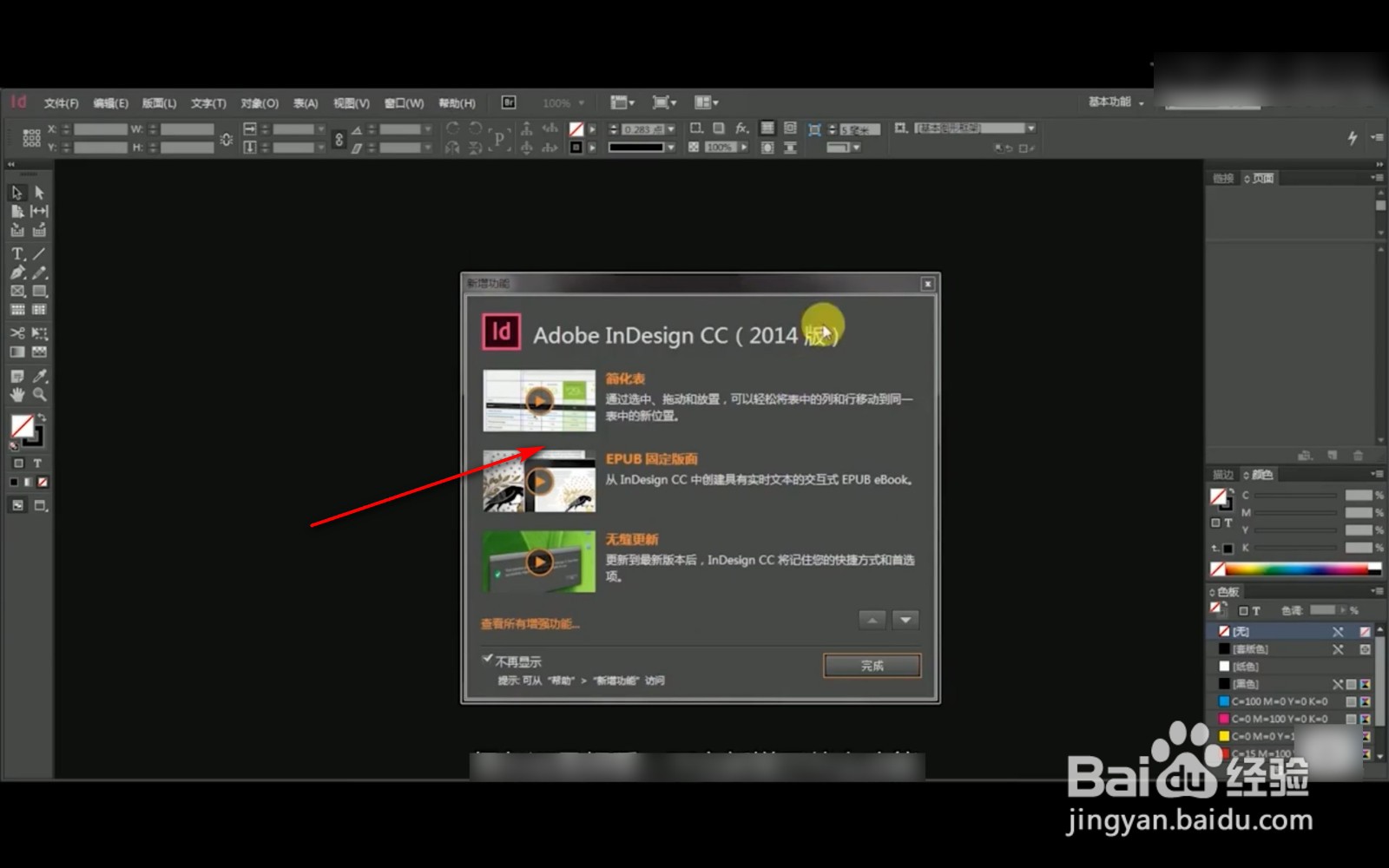Open the 基本功能 workspace dropdown
Viewport: 1389px width, 868px height.
[1116, 102]
